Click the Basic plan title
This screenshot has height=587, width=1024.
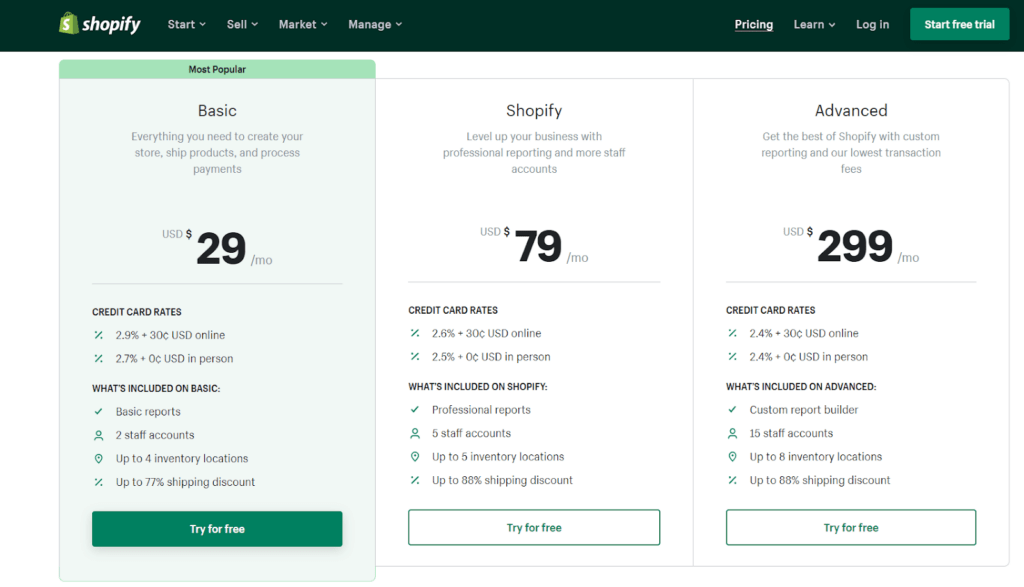[x=217, y=110]
